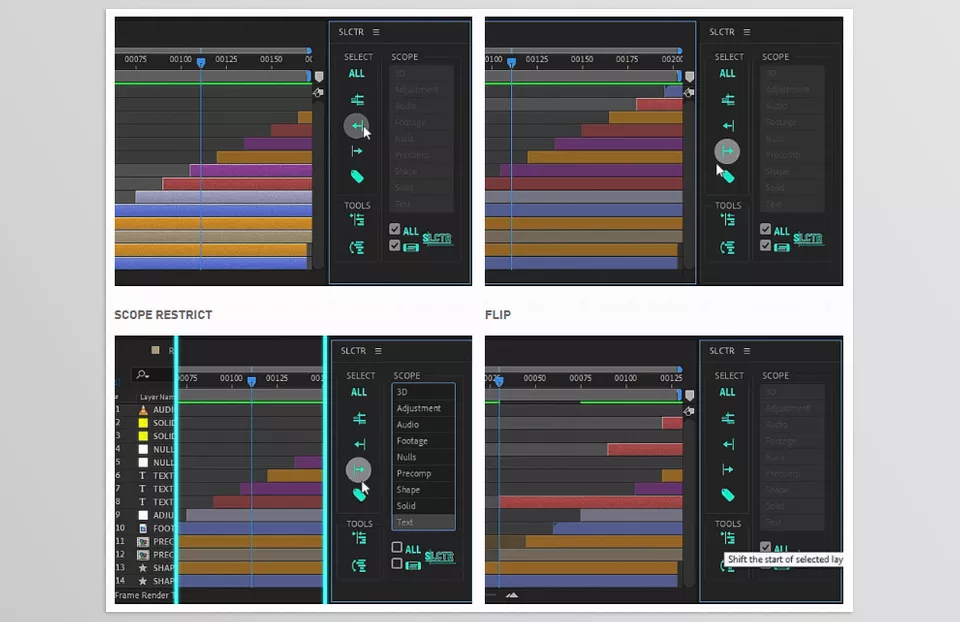Screen dimensions: 960x622
Task: Click flip layers tool icon in top-right screenshot
Action: click(x=727, y=247)
